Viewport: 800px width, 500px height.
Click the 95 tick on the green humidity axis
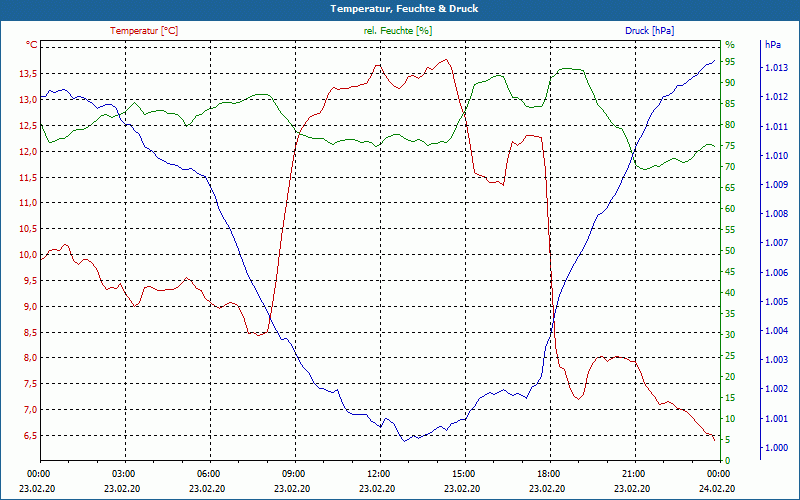[730, 62]
